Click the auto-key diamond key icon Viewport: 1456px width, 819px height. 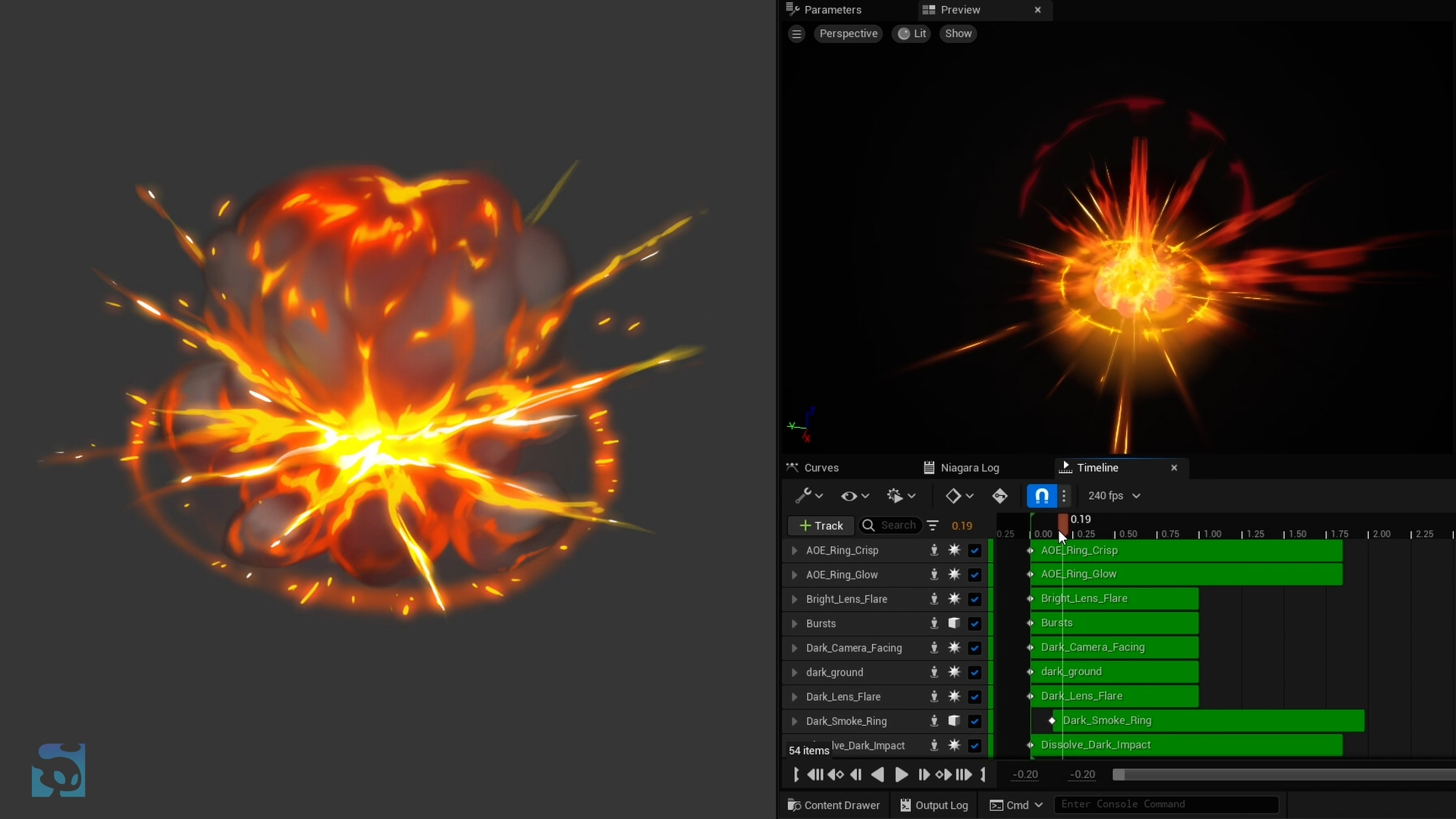point(999,496)
